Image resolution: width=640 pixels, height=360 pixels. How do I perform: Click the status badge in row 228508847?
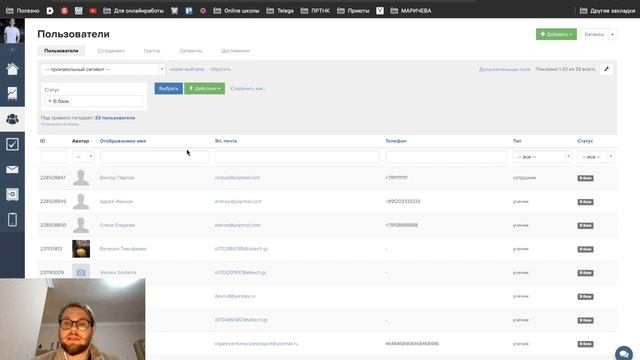point(585,178)
